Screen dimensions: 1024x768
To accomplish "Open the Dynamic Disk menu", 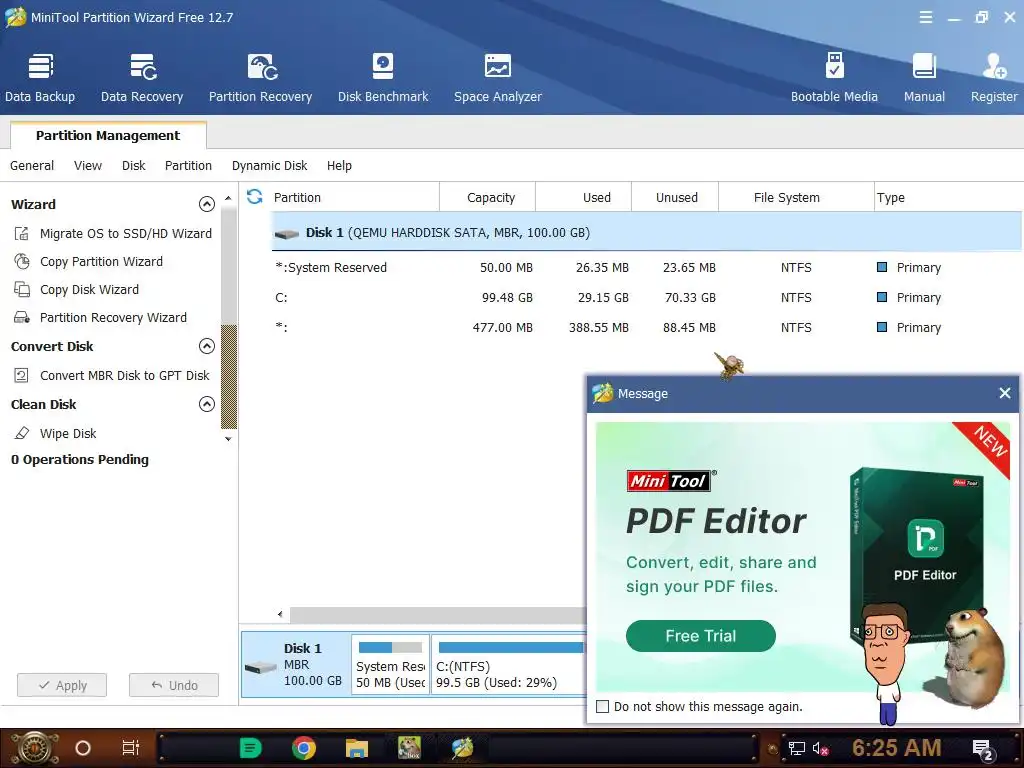I will point(270,166).
